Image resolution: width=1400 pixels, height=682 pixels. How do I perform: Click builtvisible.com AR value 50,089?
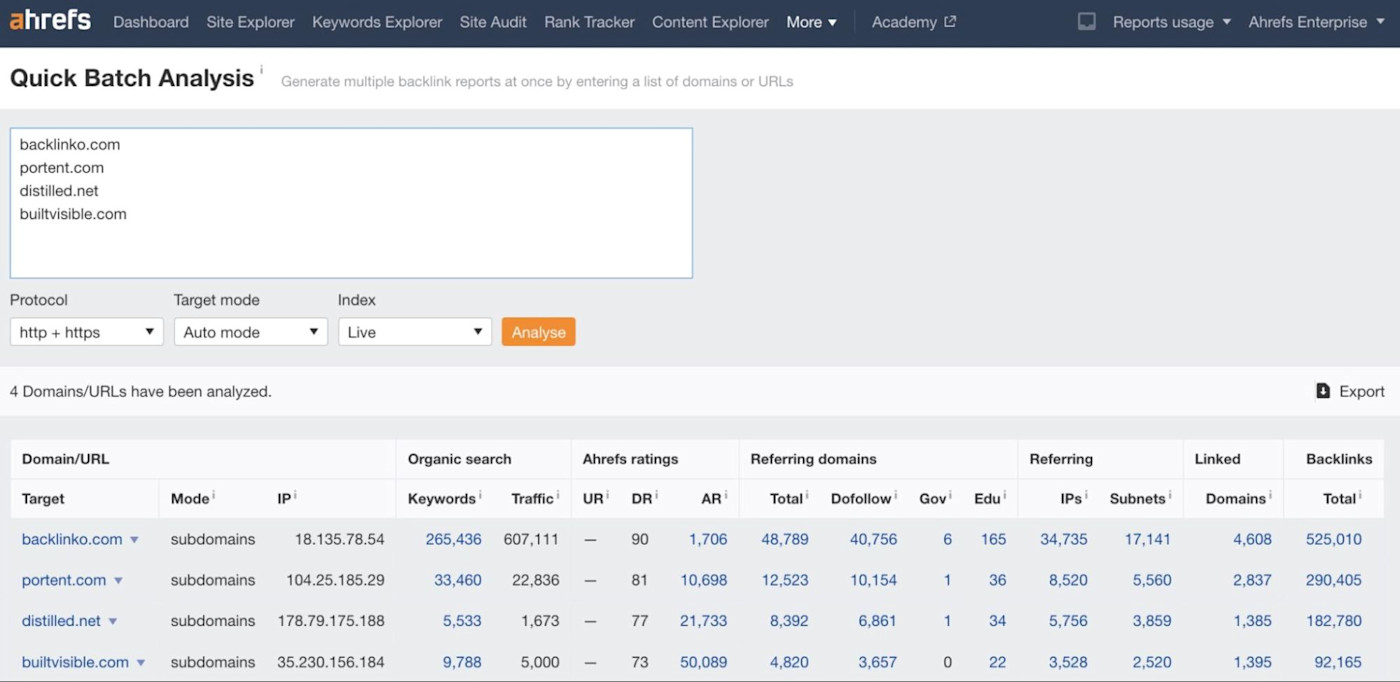tap(704, 662)
